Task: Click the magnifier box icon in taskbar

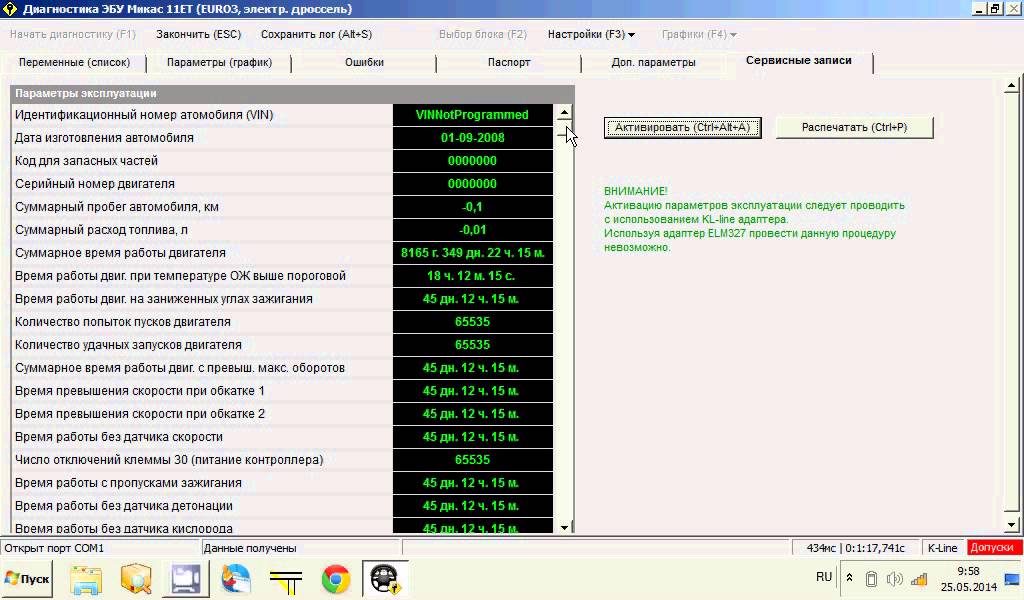Action: (x=136, y=579)
